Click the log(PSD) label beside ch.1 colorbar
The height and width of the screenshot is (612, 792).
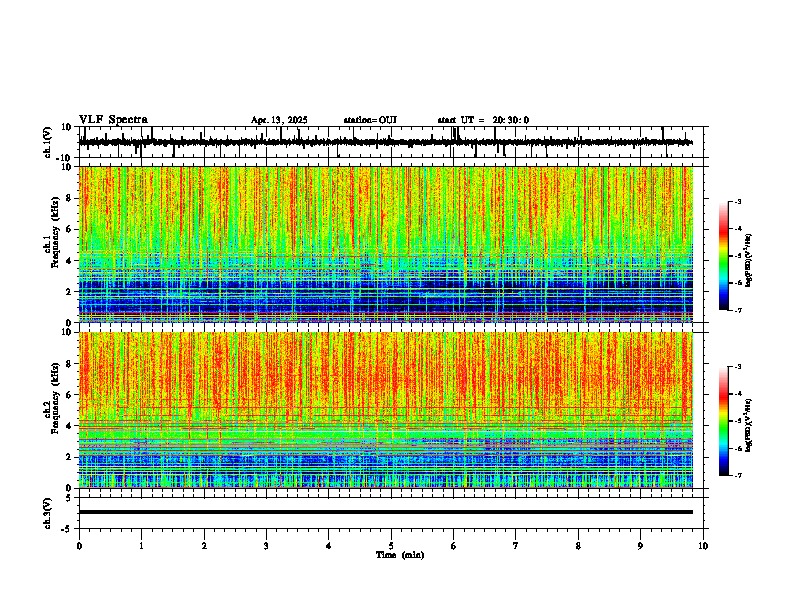[x=749, y=261]
